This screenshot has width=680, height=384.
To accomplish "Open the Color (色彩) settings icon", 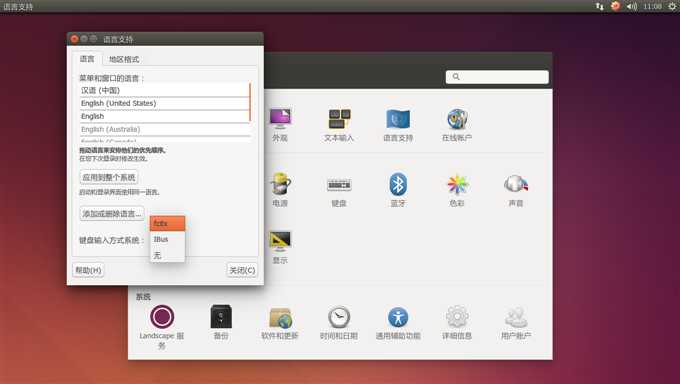I will 457,184.
